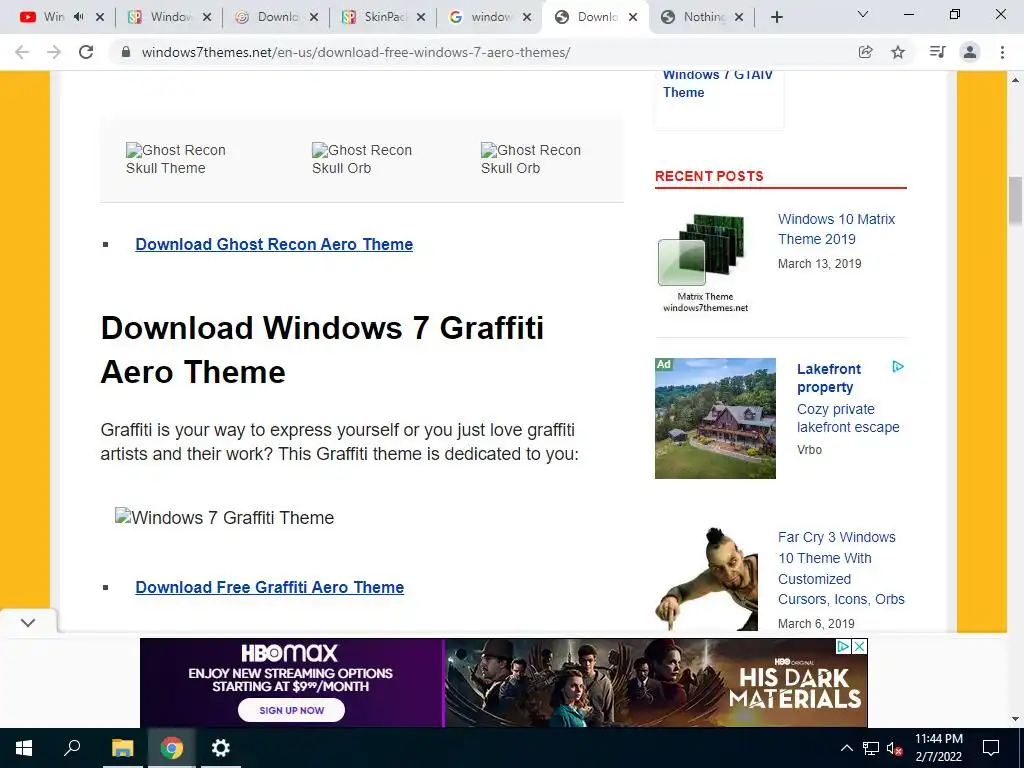Click the browser back arrow
The height and width of the screenshot is (768, 1024).
pyautogui.click(x=22, y=52)
